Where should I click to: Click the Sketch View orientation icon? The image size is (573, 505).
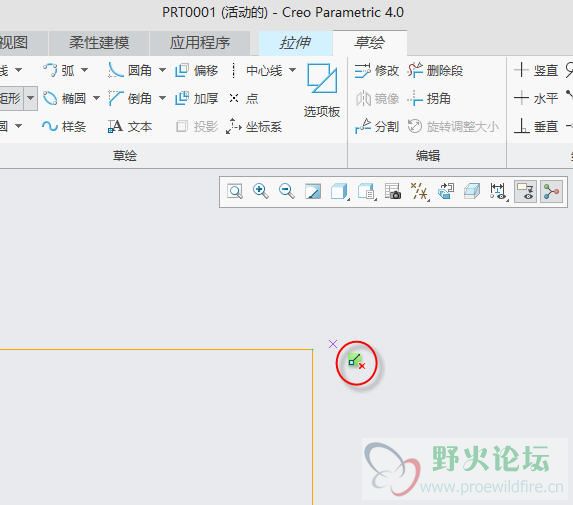pos(446,191)
